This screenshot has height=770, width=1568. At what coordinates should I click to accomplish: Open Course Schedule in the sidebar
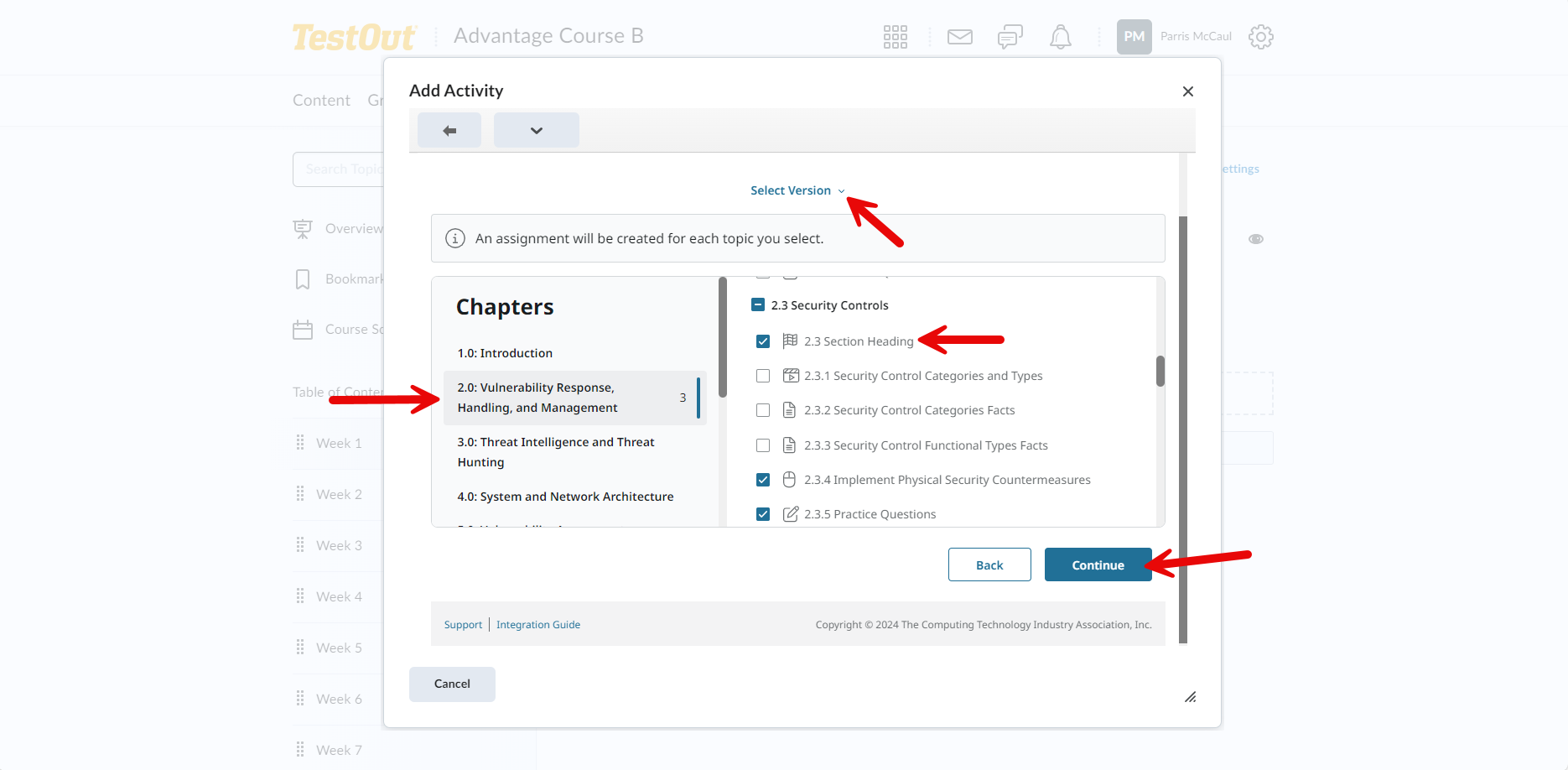354,330
